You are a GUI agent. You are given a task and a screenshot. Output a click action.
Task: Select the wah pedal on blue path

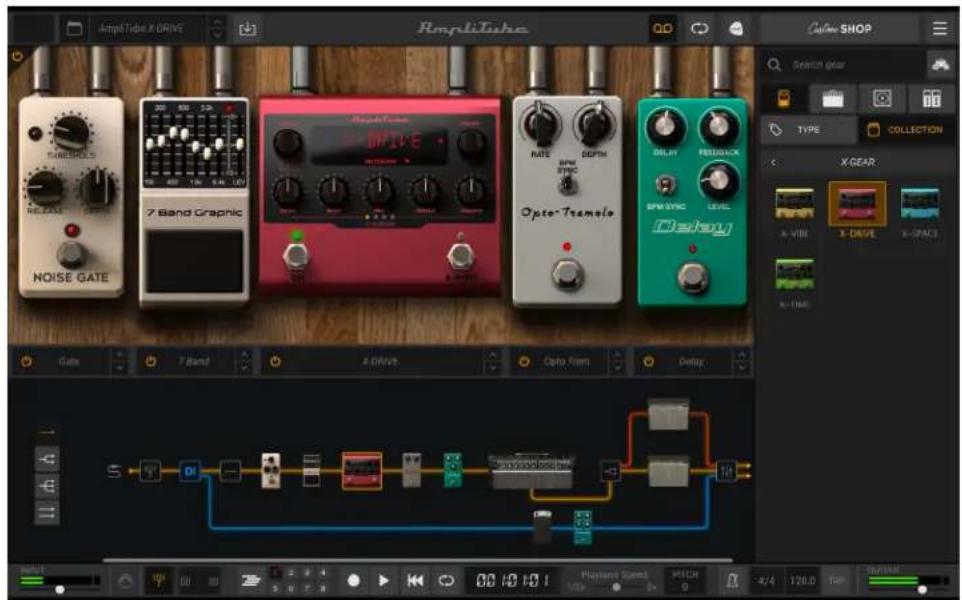coord(542,527)
